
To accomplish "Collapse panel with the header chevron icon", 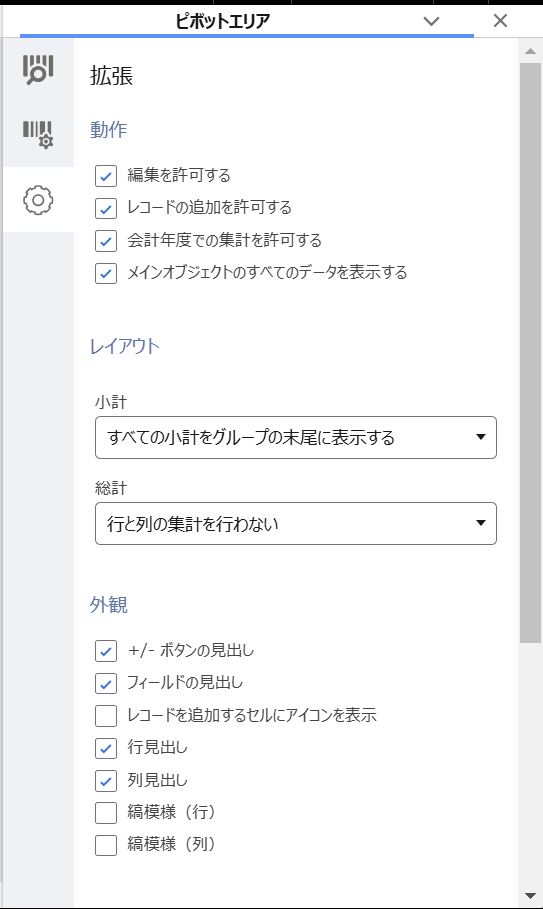I will pyautogui.click(x=431, y=21).
